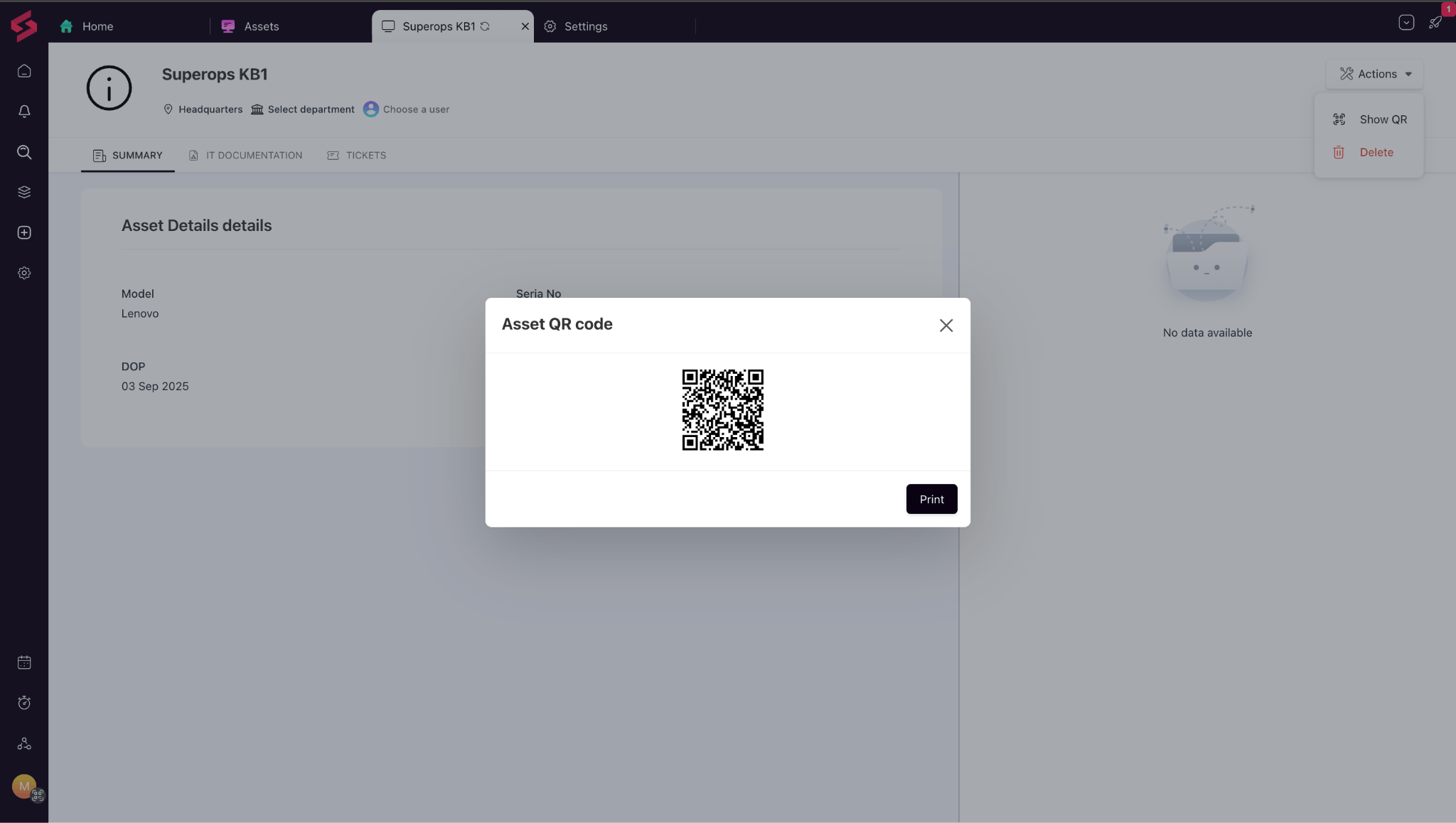
Task: Open the calendar icon in sidebar
Action: (x=24, y=662)
